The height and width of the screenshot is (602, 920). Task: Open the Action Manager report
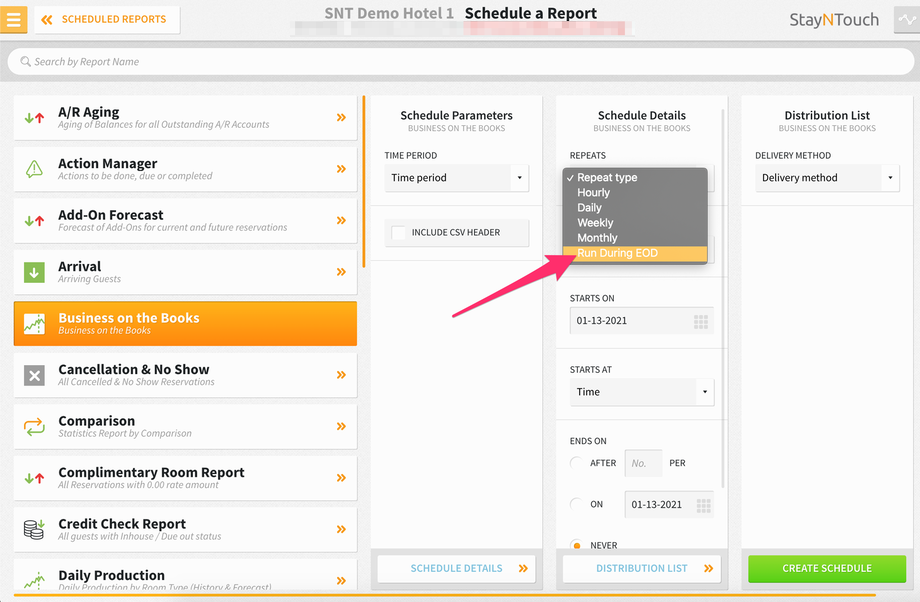click(x=185, y=169)
